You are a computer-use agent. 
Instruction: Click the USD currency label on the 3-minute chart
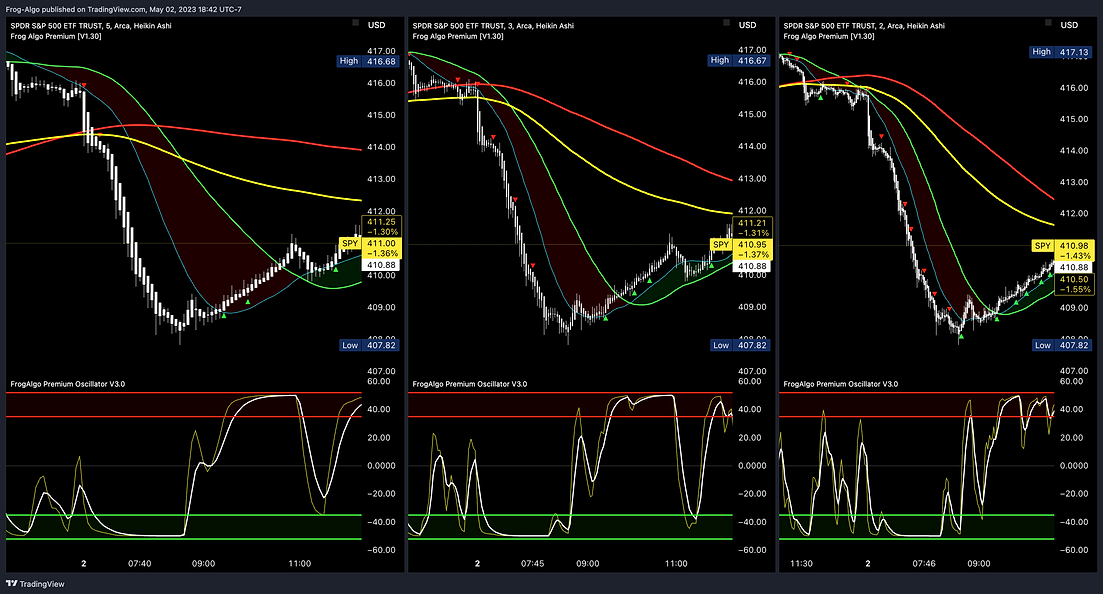(x=748, y=25)
